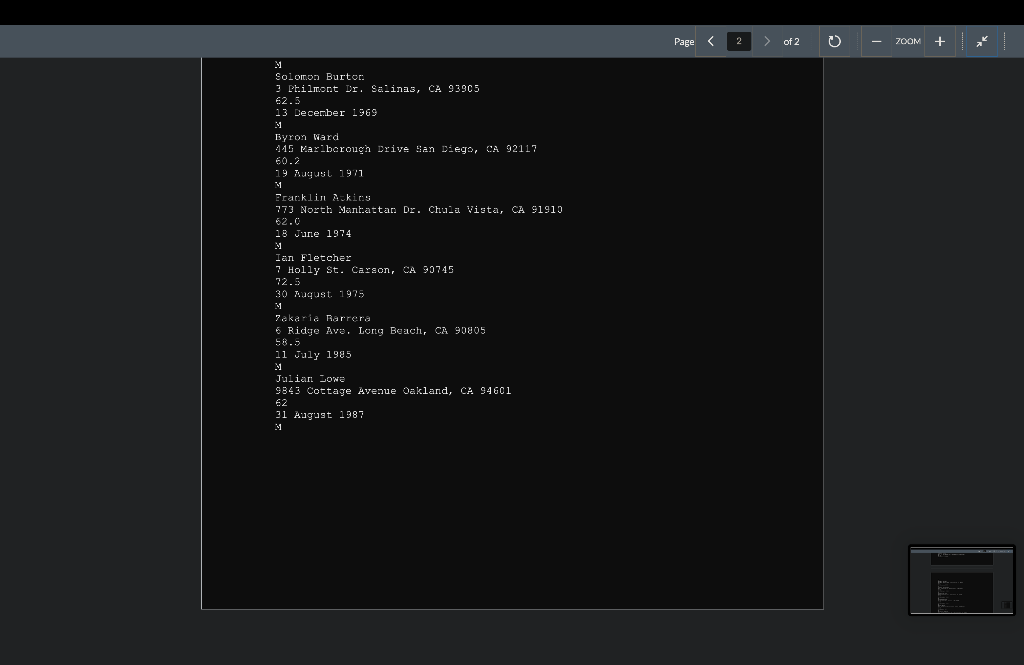Select the text Franklin Atkins
The image size is (1024, 665).
click(323, 197)
